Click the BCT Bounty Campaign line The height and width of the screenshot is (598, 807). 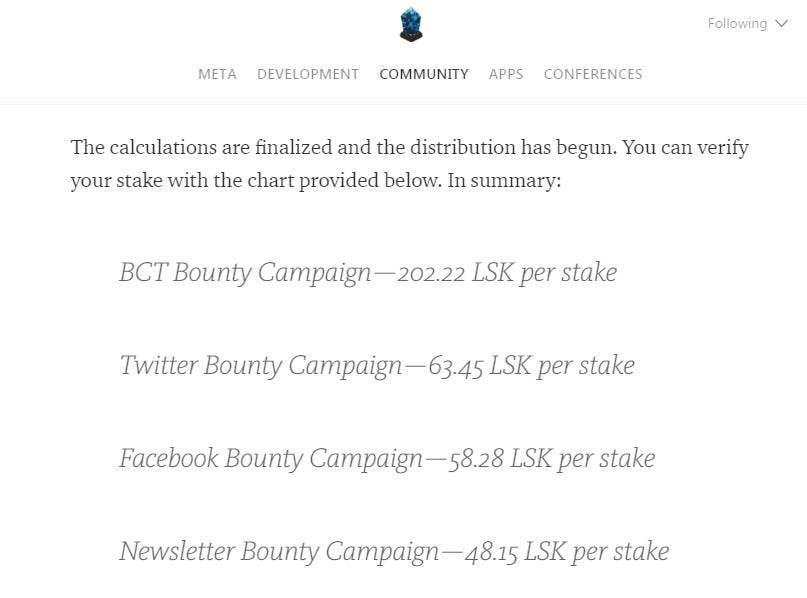[368, 272]
